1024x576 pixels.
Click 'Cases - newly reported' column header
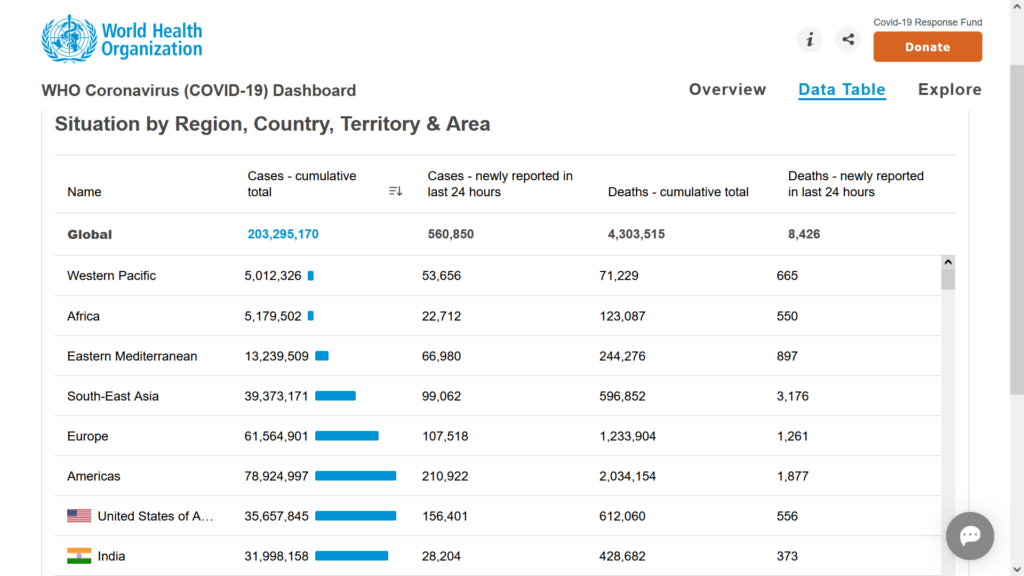coord(500,184)
